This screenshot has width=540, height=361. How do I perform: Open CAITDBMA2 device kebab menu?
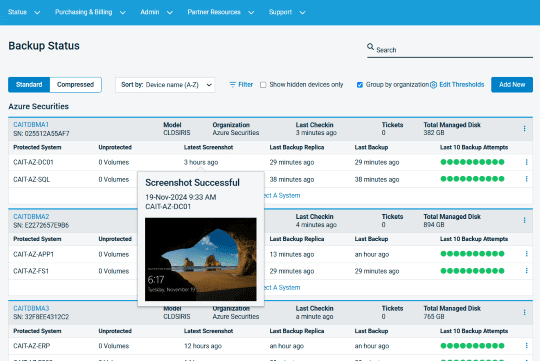pos(524,220)
